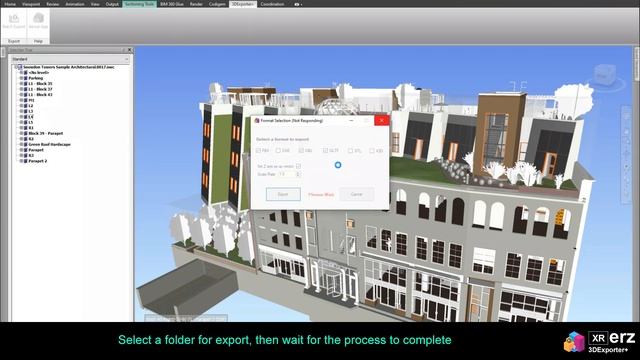Click the layer icon beside Parking
The height and width of the screenshot is (360, 640).
[25, 78]
